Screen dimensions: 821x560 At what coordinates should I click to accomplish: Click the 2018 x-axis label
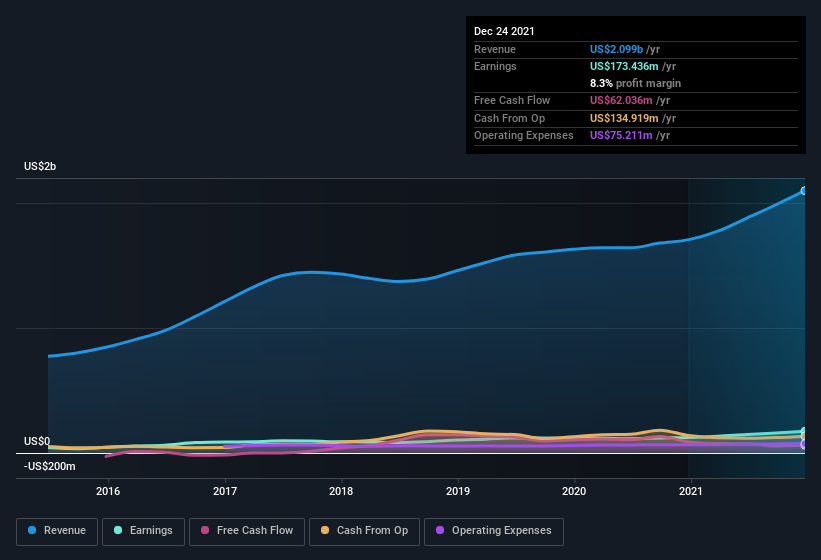click(341, 491)
